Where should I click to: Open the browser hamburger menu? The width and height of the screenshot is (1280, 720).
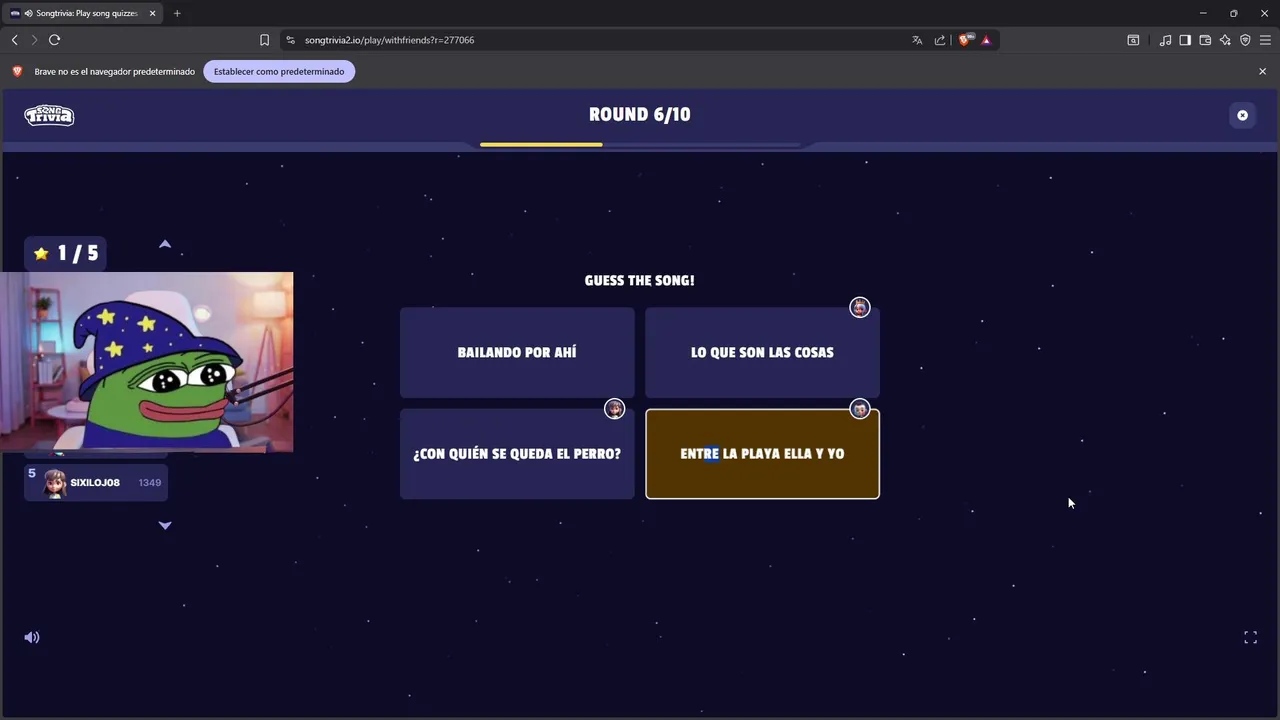1265,40
